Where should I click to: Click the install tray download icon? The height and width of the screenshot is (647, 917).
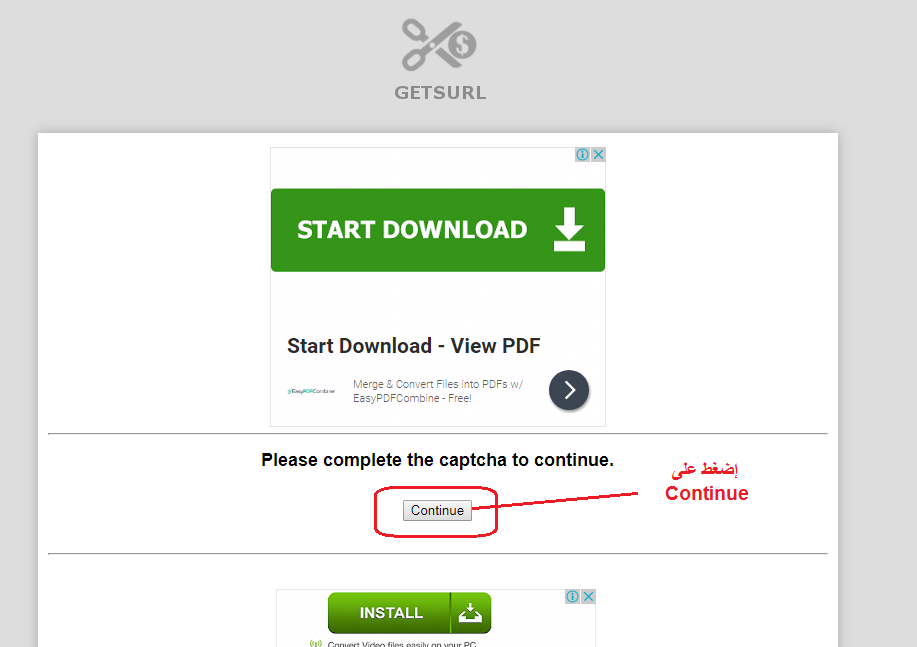tap(470, 612)
